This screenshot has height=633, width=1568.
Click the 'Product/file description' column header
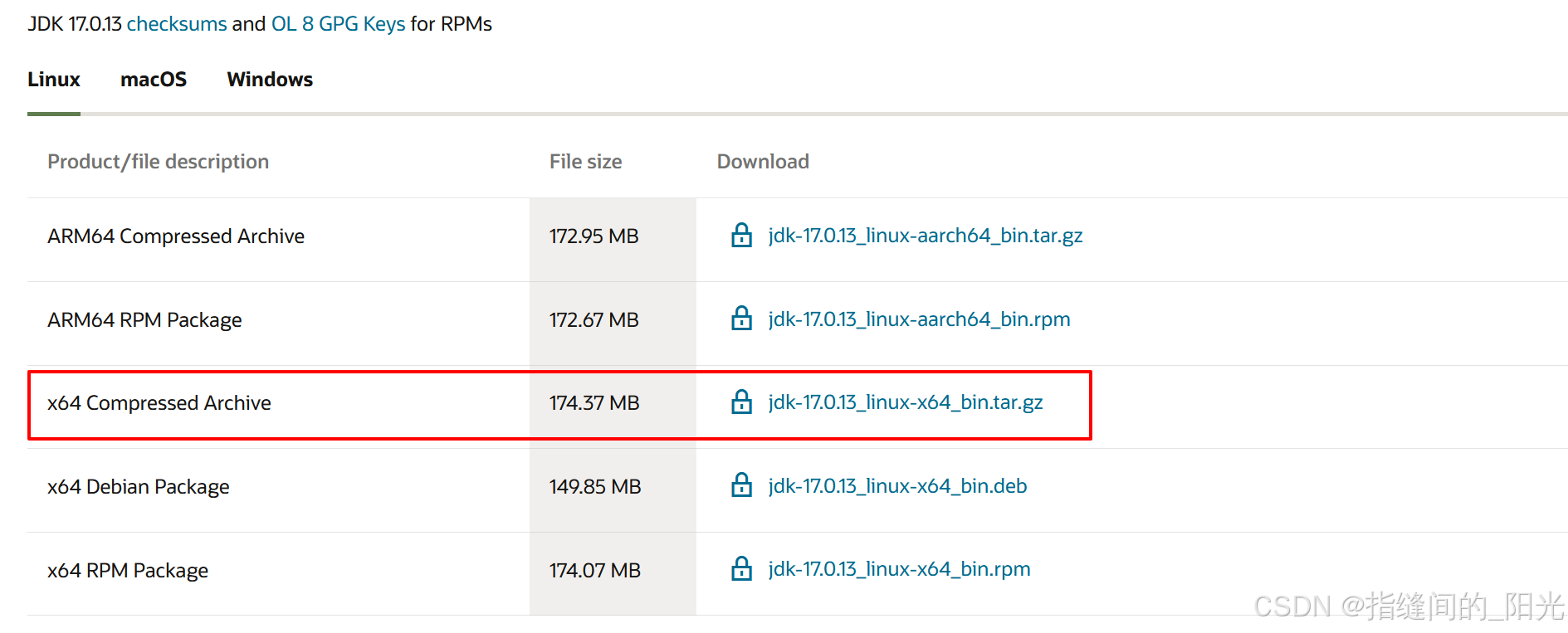tap(158, 162)
